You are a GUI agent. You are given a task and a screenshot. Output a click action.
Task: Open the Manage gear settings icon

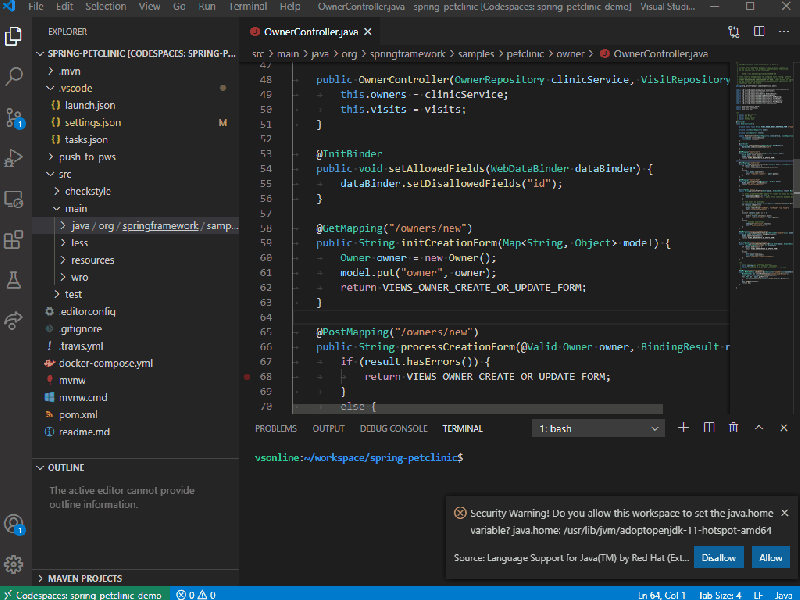point(14,563)
